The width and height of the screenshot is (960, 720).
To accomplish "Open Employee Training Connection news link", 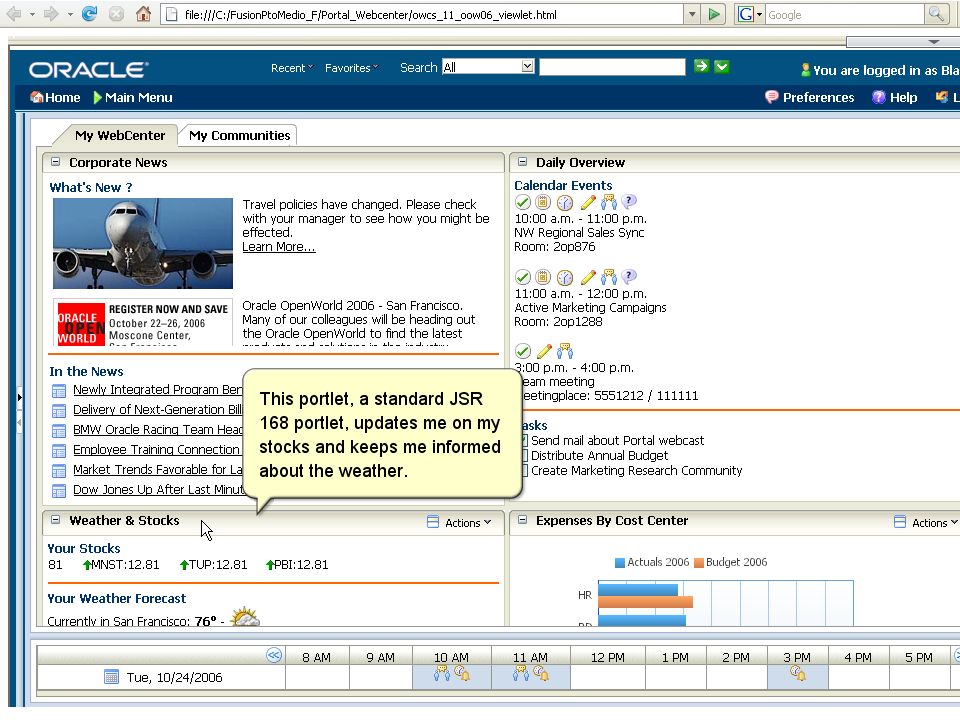I will (156, 449).
